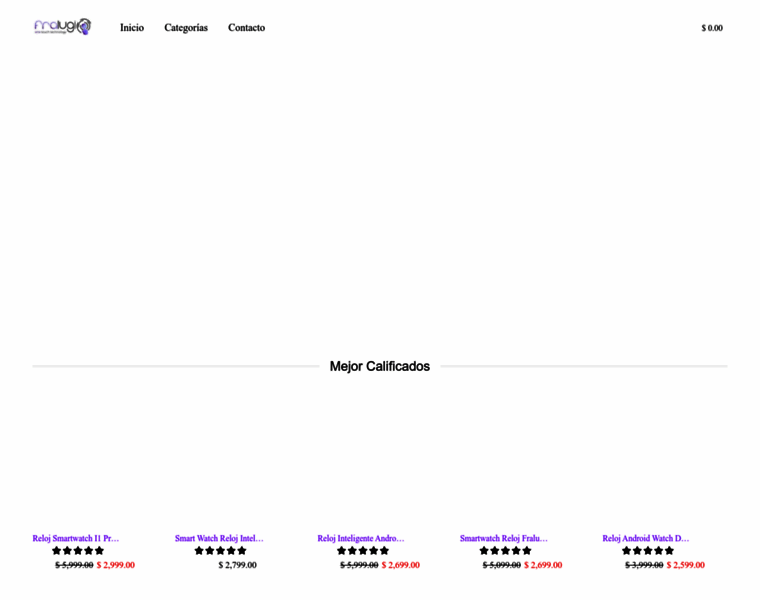Open product Reloj Smartwatch I1 Pr…
The height and width of the screenshot is (600, 760).
pos(76,538)
